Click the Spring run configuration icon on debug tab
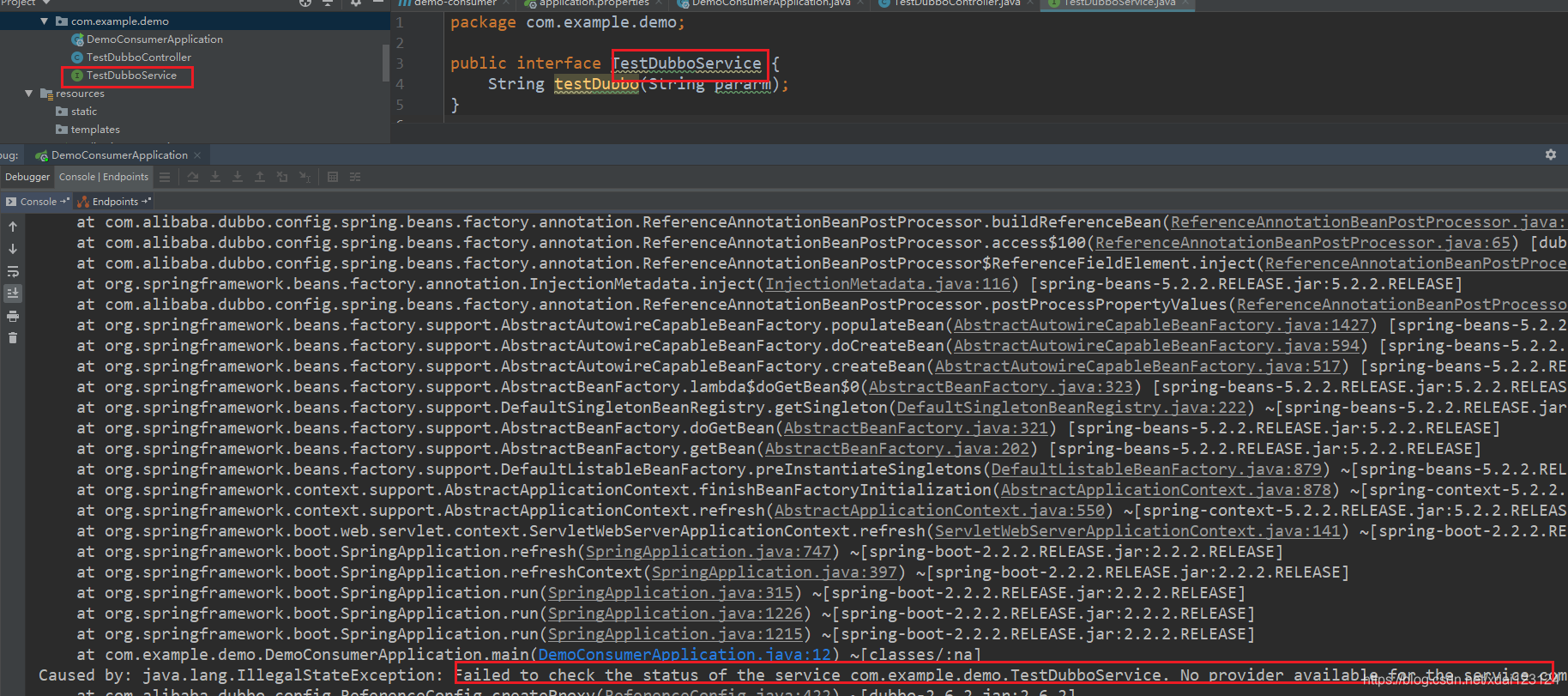Image resolution: width=1568 pixels, height=696 pixels. [41, 155]
